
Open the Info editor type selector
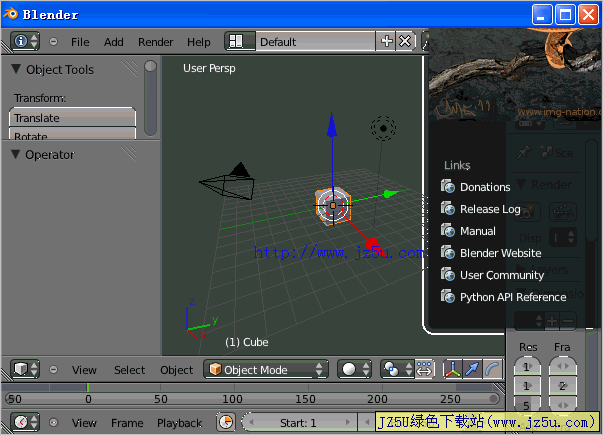(x=25, y=41)
